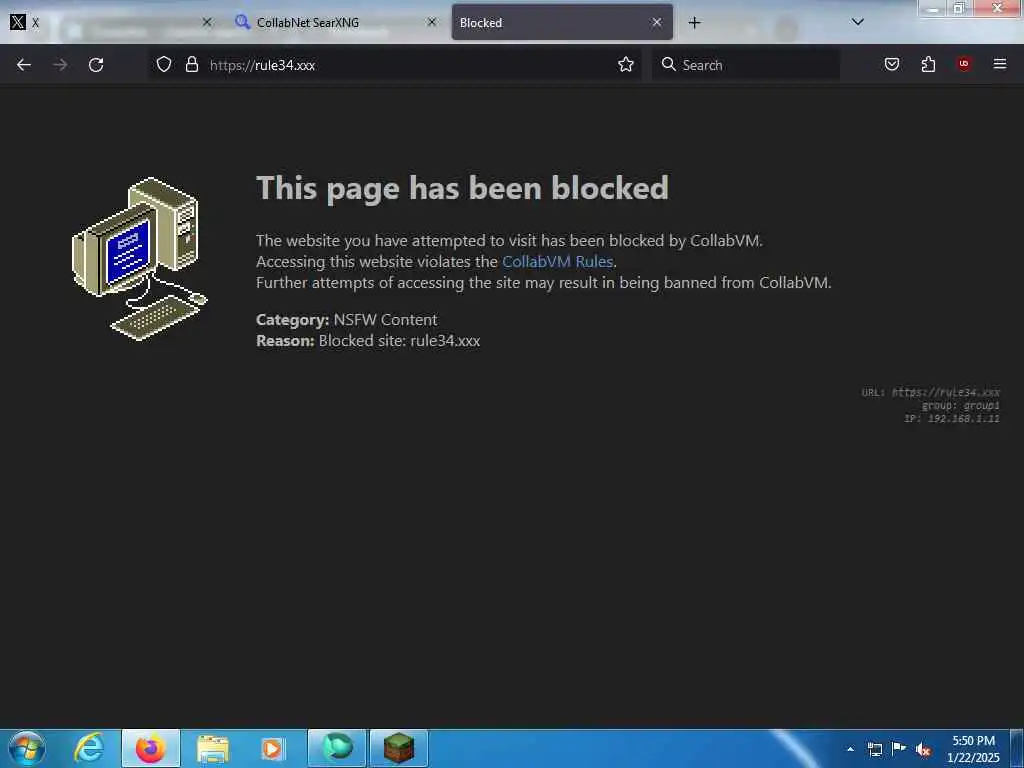The image size is (1024, 768).
Task: Open Windows Explorer folder icon
Action: (212, 748)
